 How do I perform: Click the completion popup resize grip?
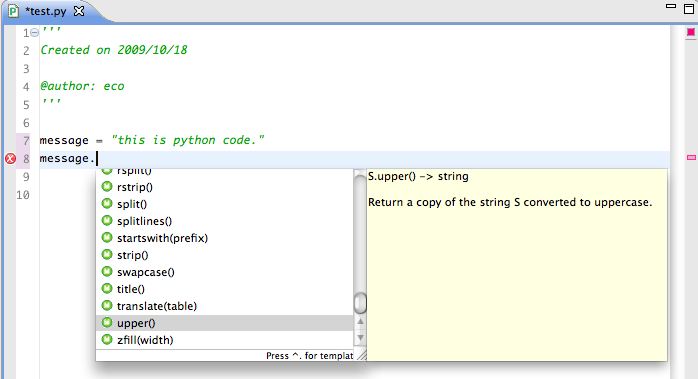tap(361, 355)
